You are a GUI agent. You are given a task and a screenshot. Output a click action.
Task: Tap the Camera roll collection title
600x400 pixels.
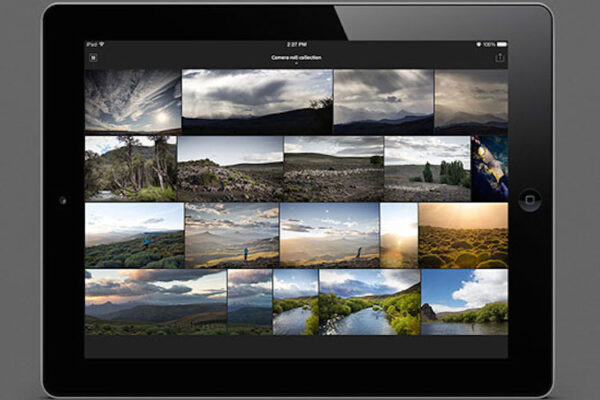pyautogui.click(x=295, y=57)
